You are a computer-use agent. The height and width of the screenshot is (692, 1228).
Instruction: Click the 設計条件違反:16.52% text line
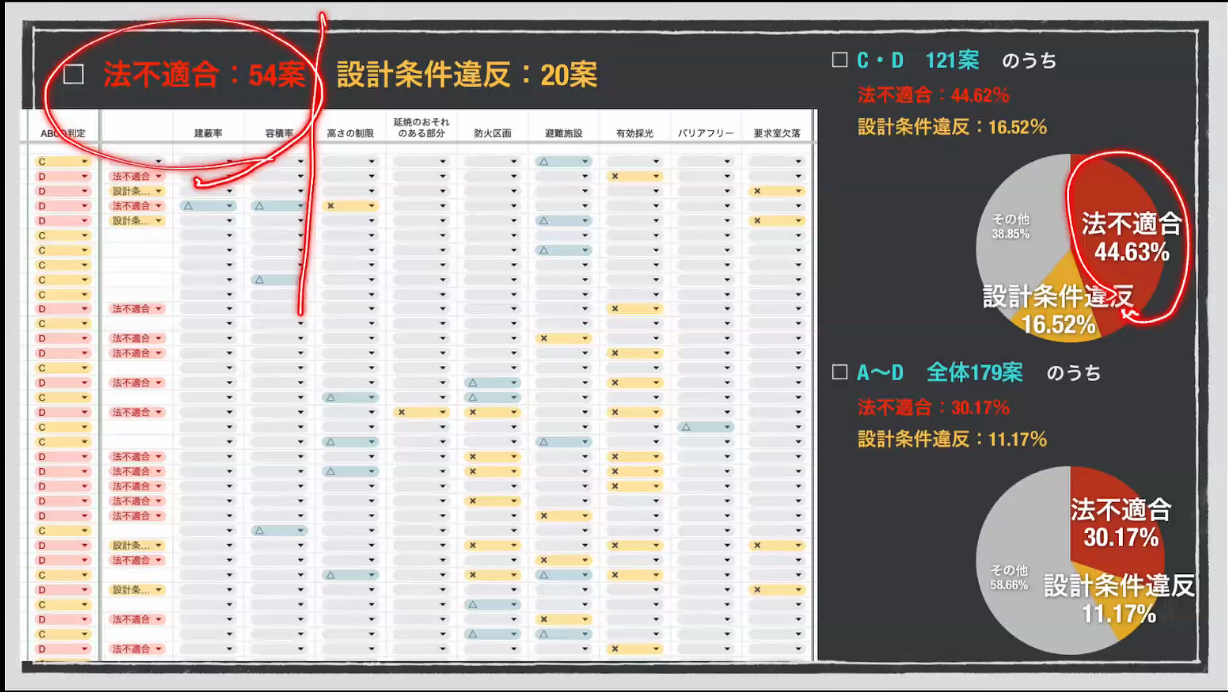952,127
